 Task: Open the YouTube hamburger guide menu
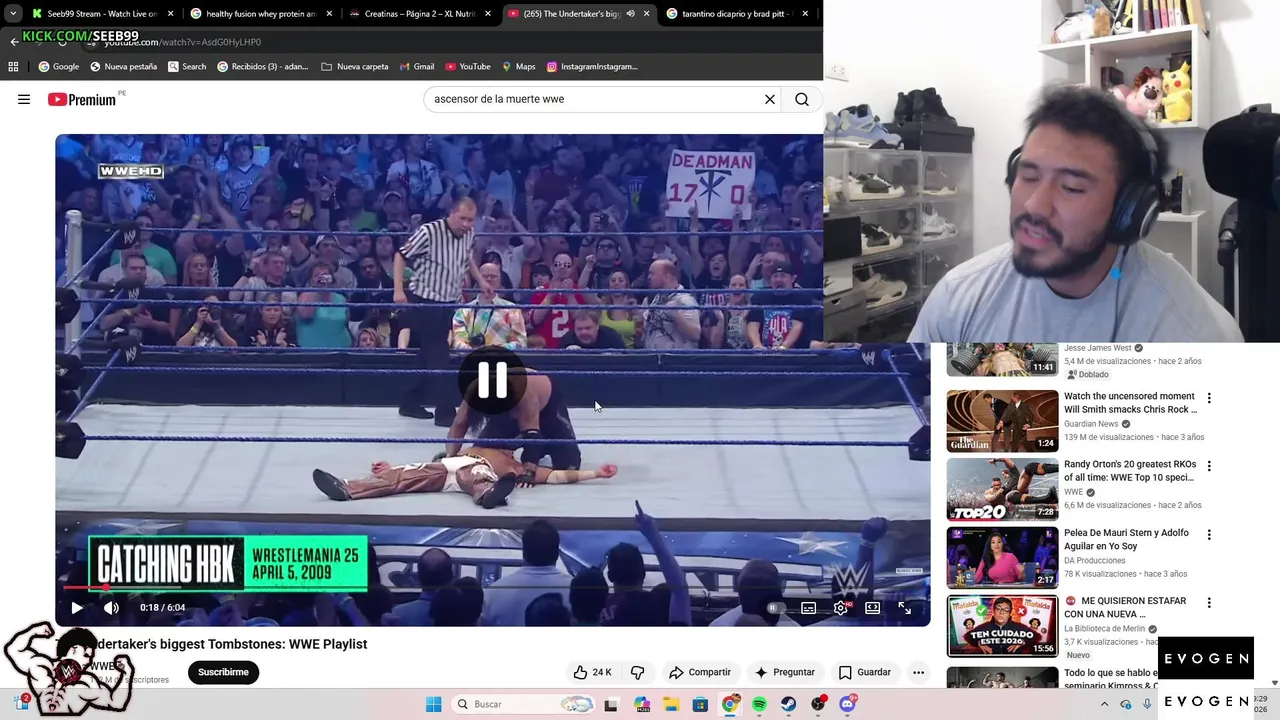(24, 99)
